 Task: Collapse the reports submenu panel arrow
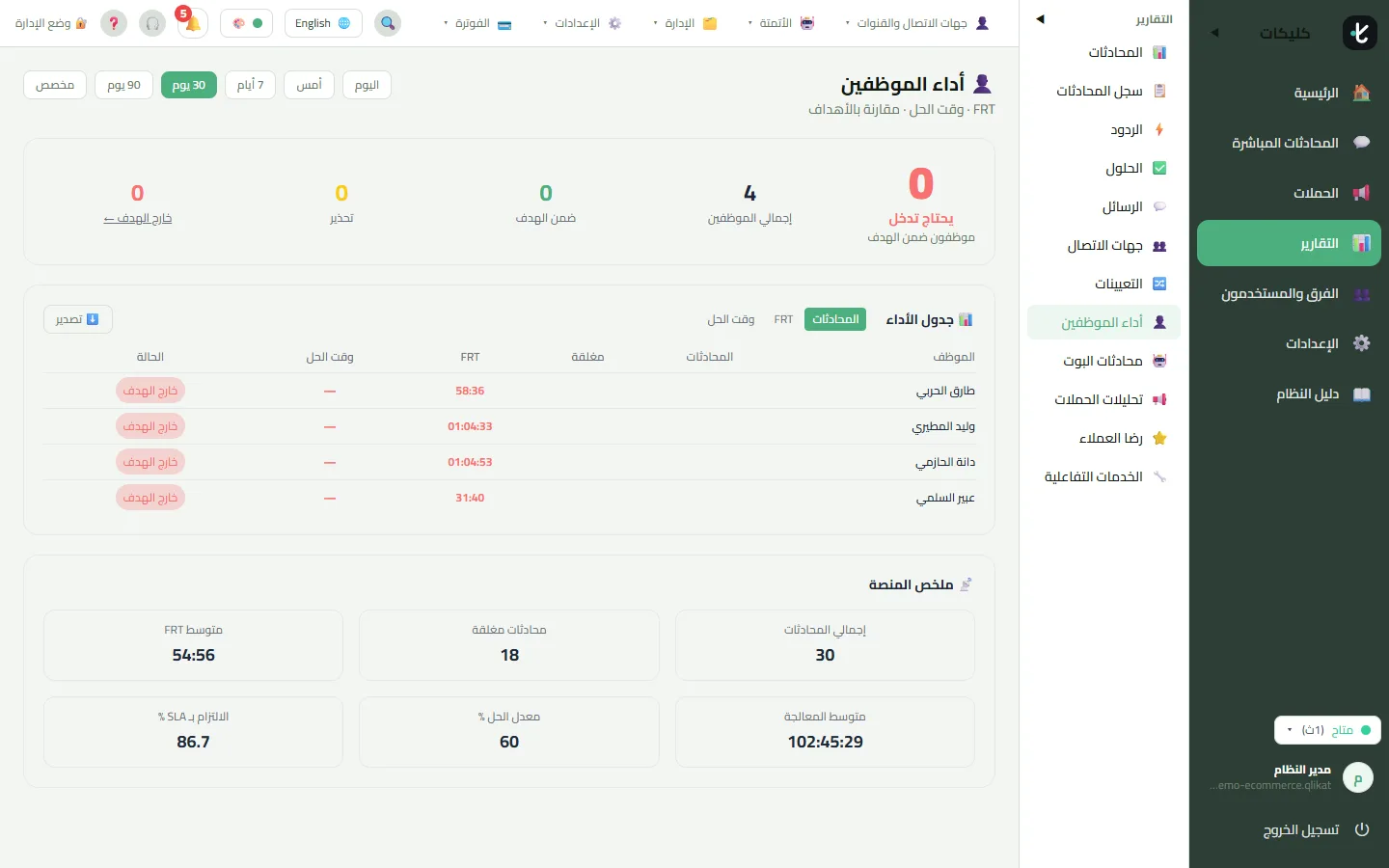point(1040,19)
